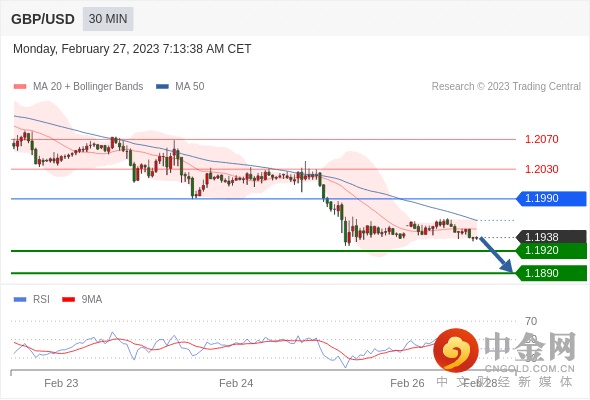Image resolution: width=590 pixels, height=400 pixels.
Task: Toggle the MA 50 legend label
Action: click(190, 87)
